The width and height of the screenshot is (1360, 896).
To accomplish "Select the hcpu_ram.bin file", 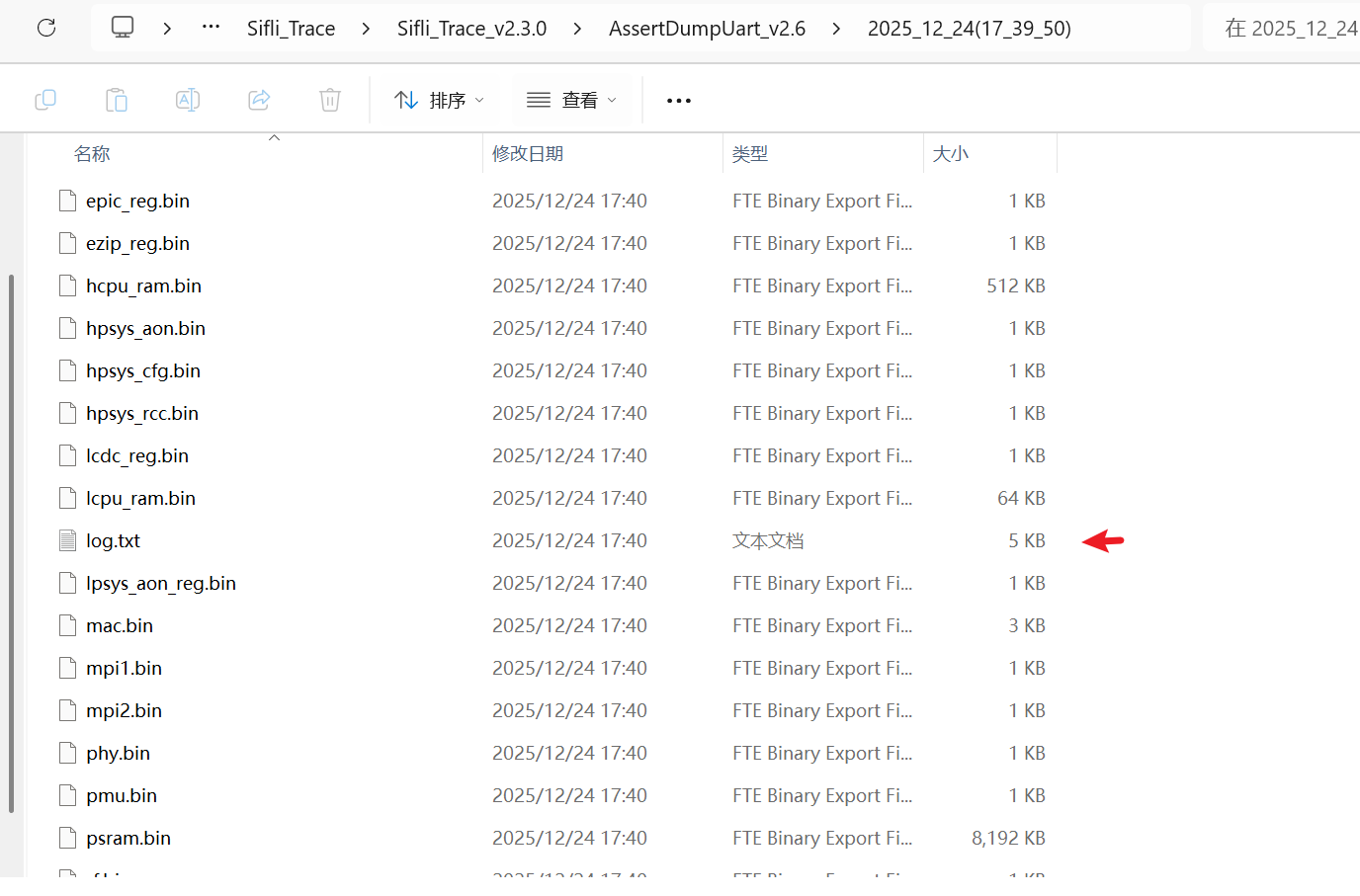I will pyautogui.click(x=143, y=286).
